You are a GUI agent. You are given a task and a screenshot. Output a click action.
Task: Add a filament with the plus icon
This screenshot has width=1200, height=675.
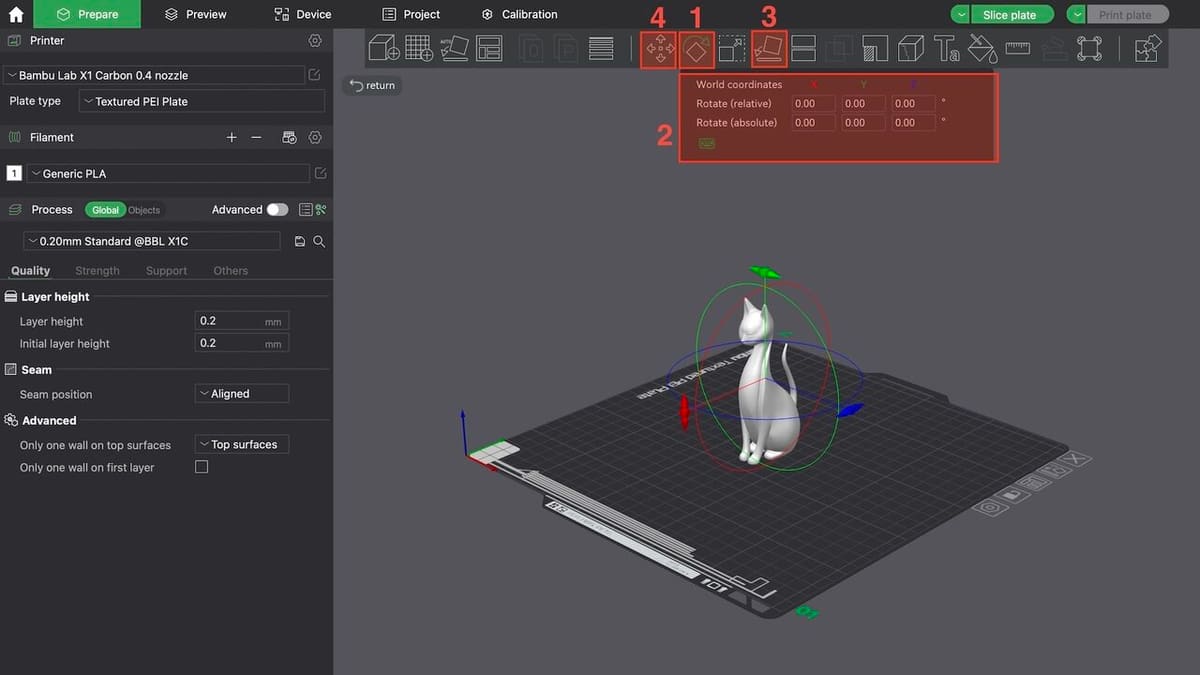tap(231, 137)
